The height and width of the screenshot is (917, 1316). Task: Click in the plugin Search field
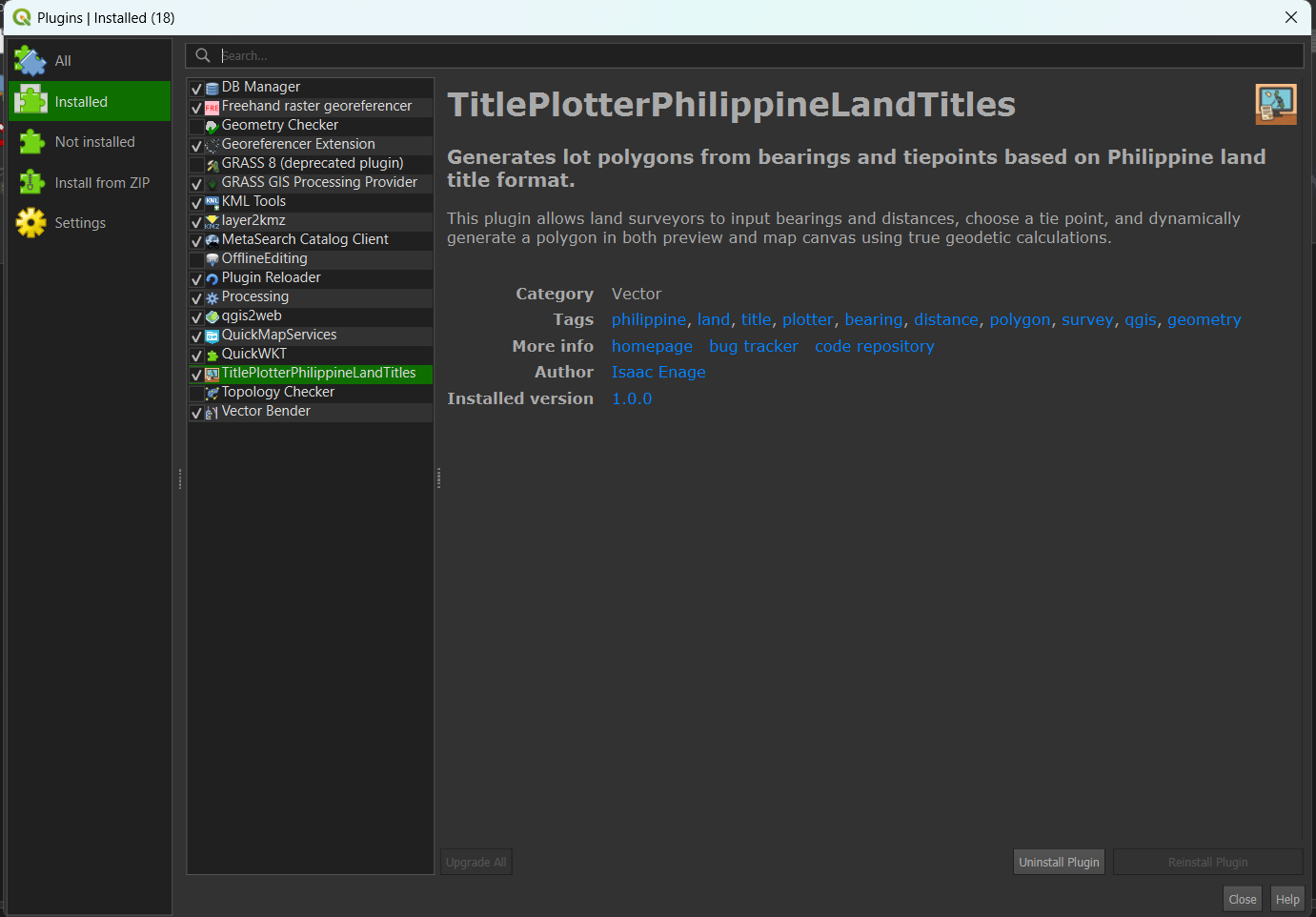click(743, 55)
